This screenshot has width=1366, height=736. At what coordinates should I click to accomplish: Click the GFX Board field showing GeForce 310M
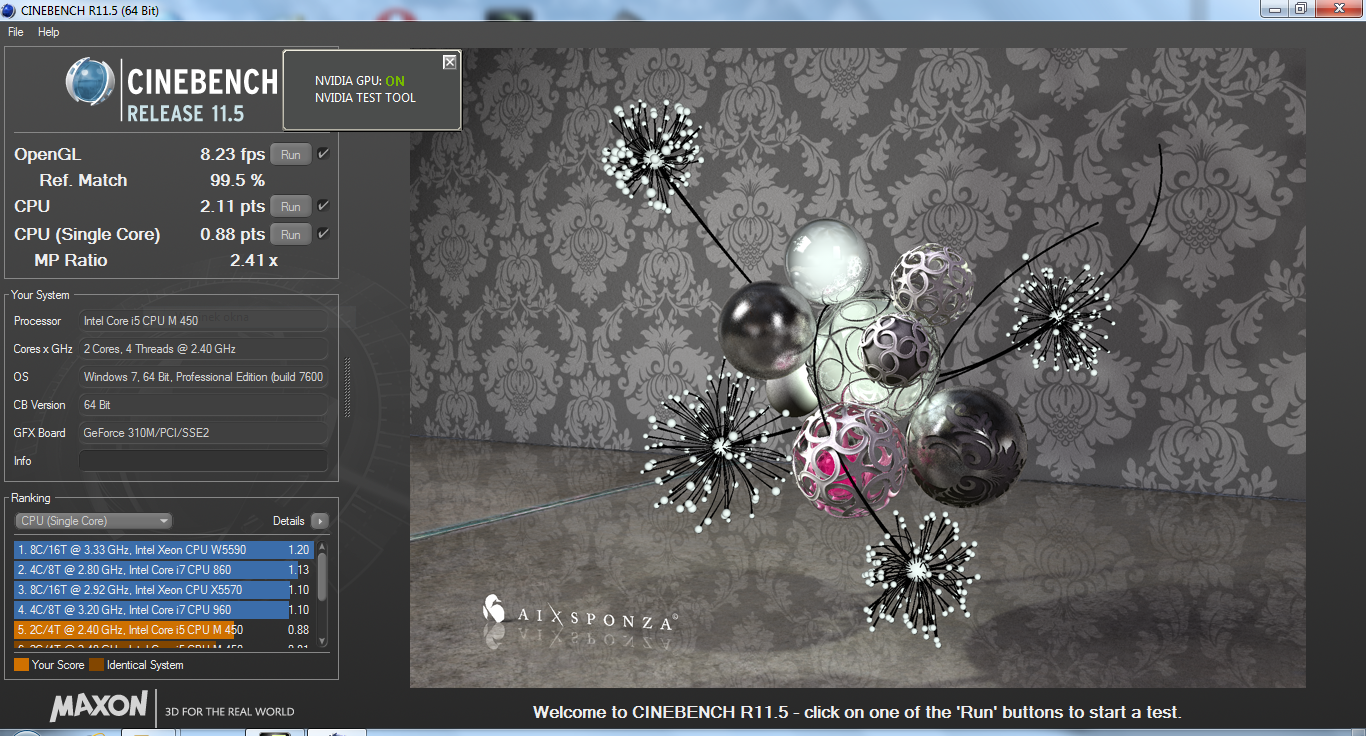pos(203,433)
